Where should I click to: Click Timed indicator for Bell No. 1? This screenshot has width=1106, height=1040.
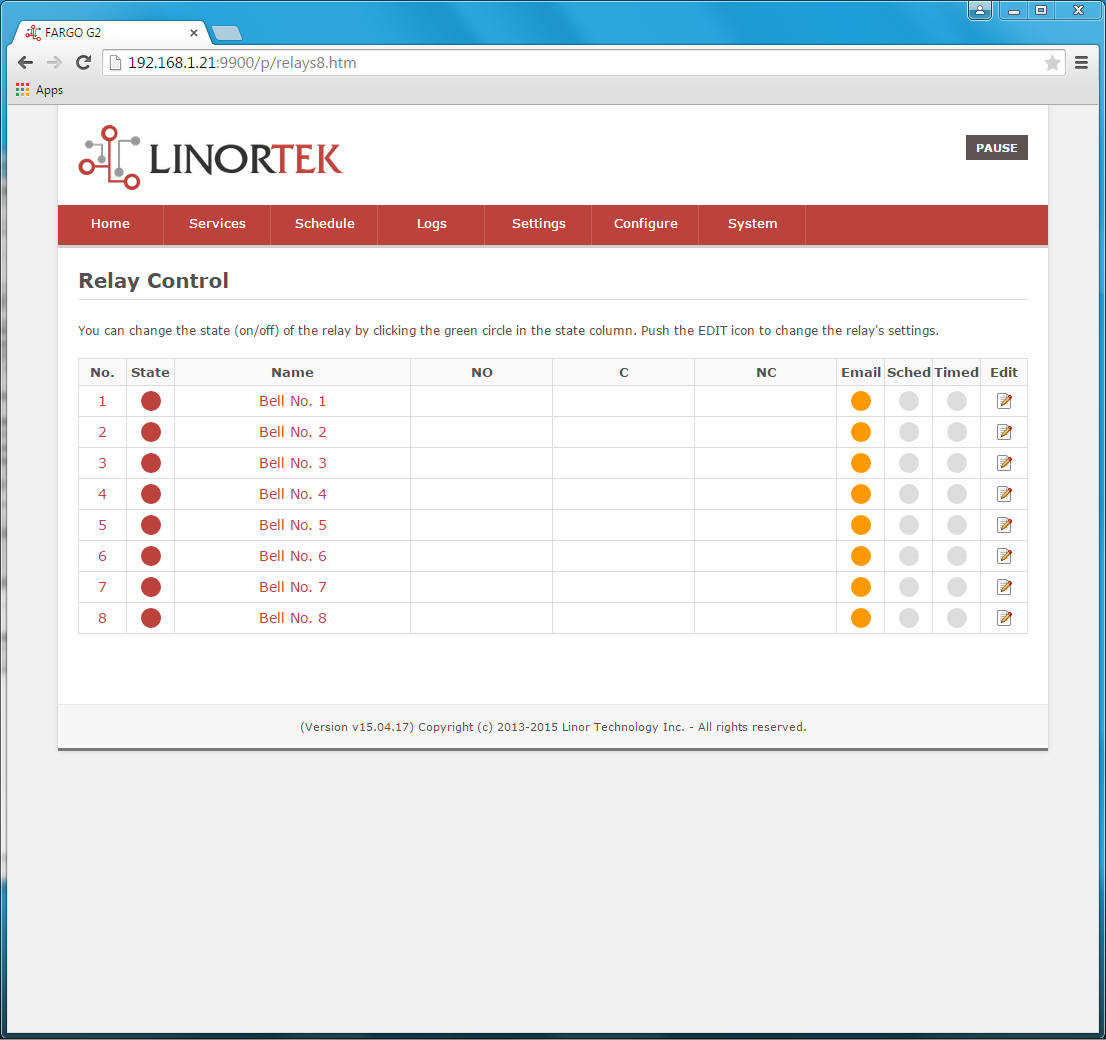(956, 401)
